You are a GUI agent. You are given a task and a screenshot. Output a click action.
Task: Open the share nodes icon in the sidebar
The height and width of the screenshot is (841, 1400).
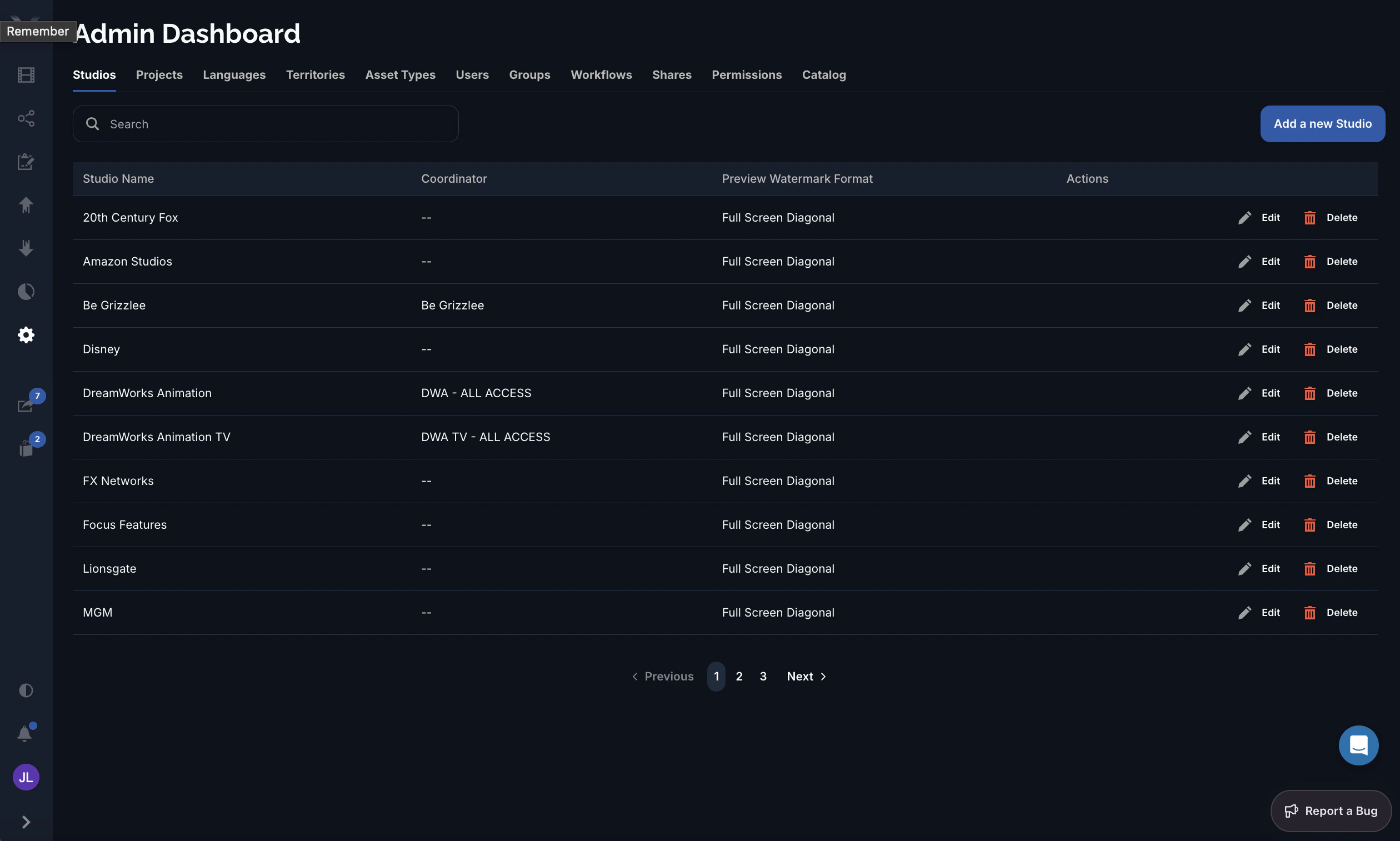(26, 118)
